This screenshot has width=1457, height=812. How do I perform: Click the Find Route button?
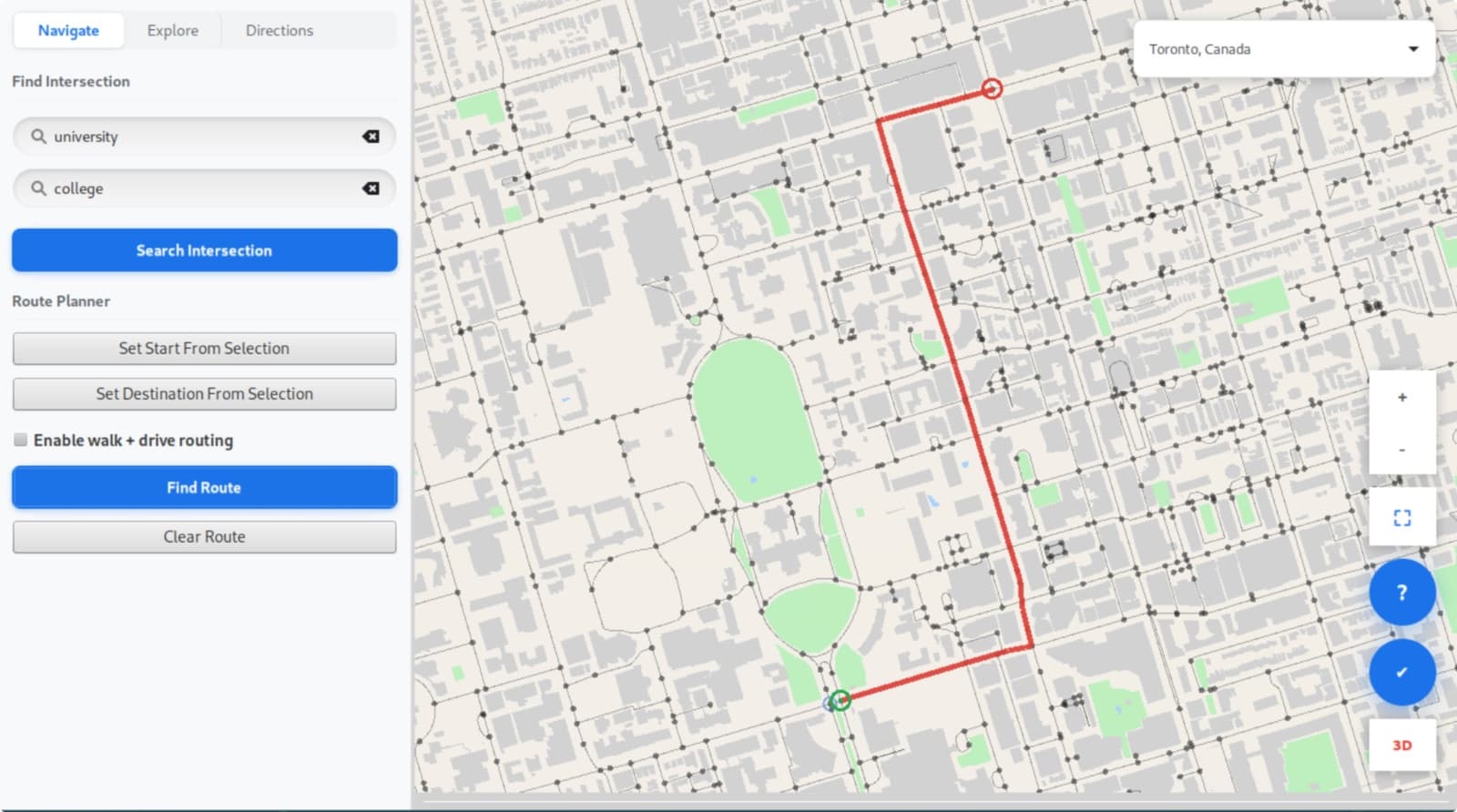pos(204,487)
